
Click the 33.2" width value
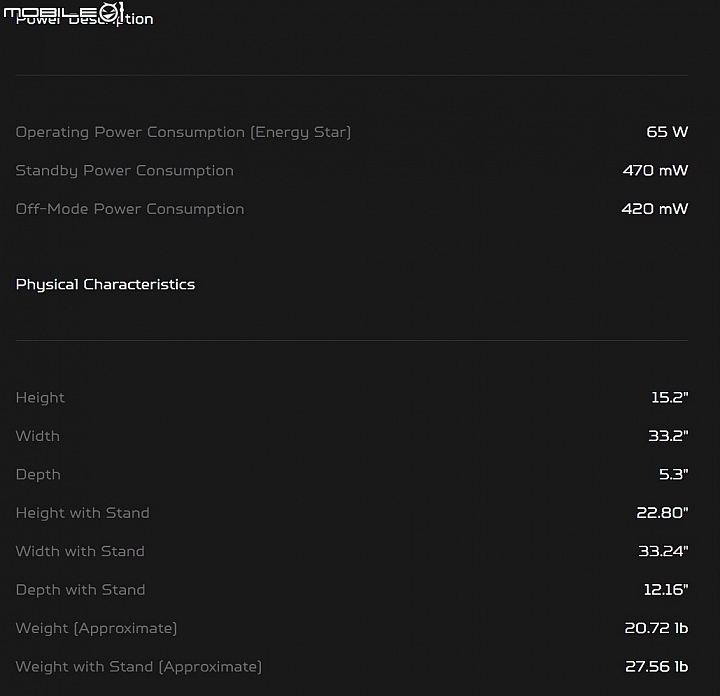click(668, 435)
